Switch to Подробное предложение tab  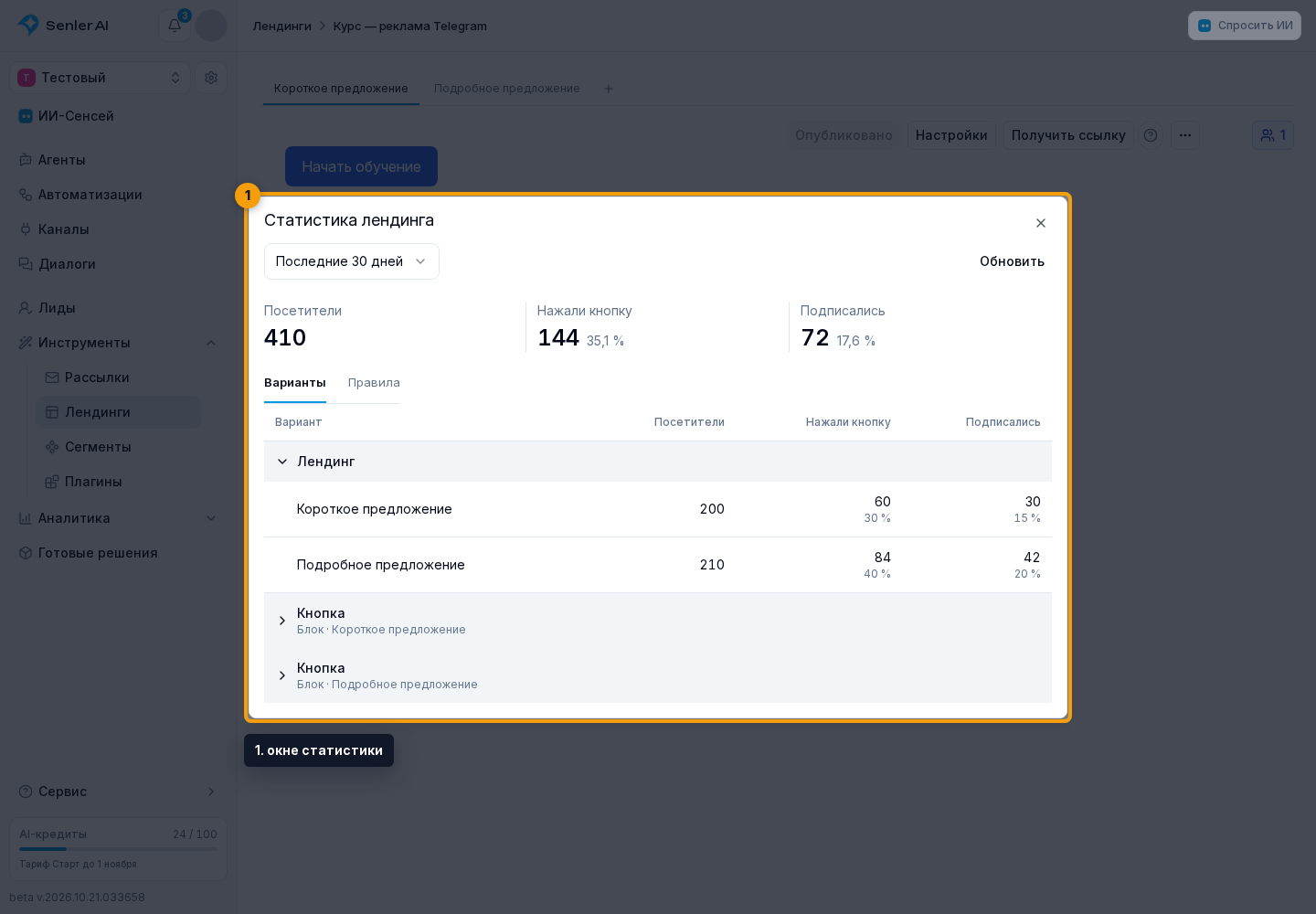507,89
